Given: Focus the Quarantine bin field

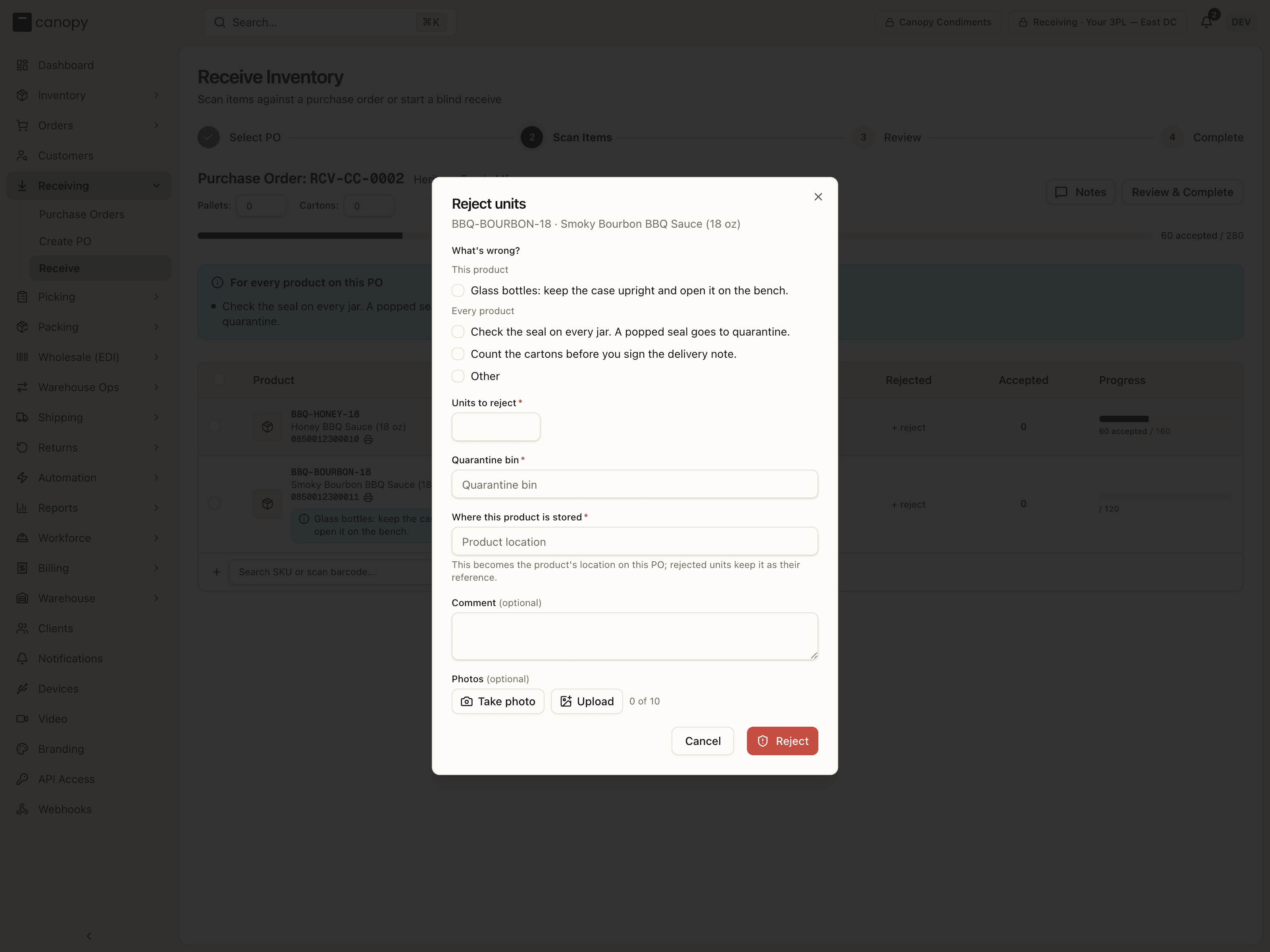Looking at the screenshot, I should click(x=635, y=484).
